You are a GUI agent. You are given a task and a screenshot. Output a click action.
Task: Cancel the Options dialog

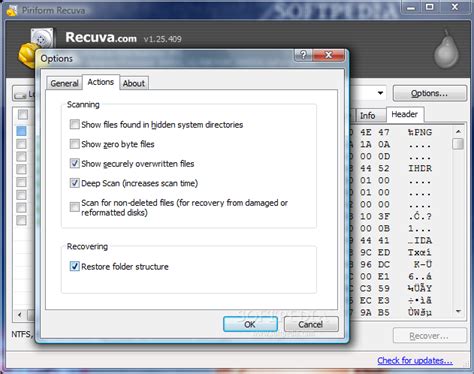[x=311, y=324]
